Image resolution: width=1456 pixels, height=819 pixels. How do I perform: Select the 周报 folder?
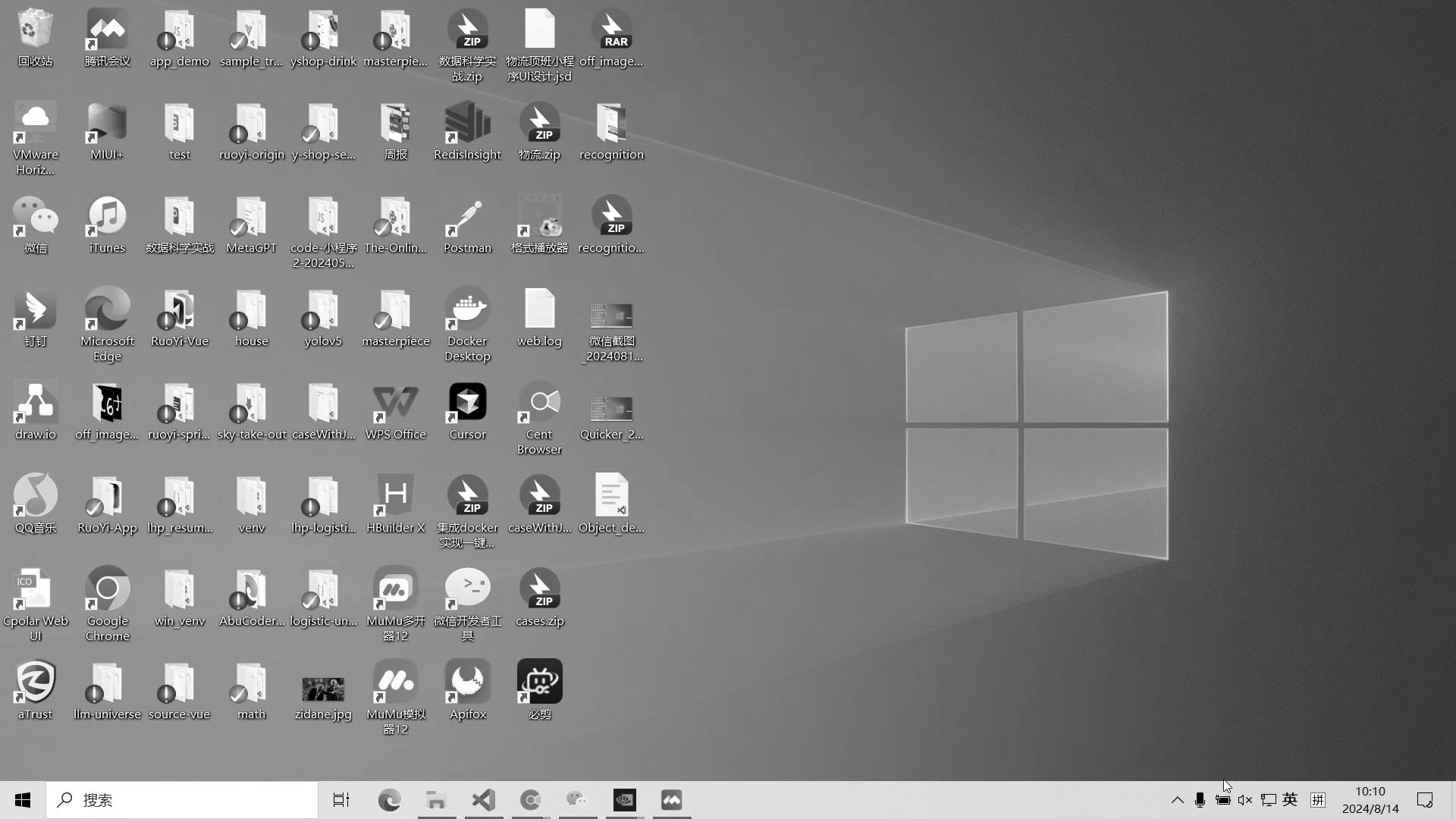(x=395, y=131)
